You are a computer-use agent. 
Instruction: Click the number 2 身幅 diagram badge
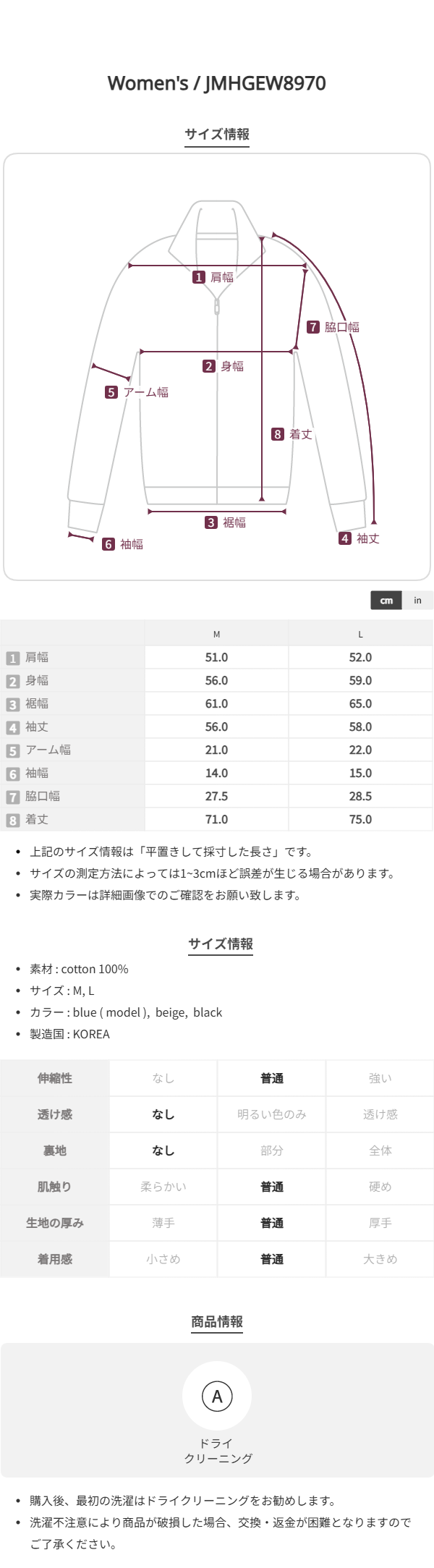pyautogui.click(x=209, y=366)
